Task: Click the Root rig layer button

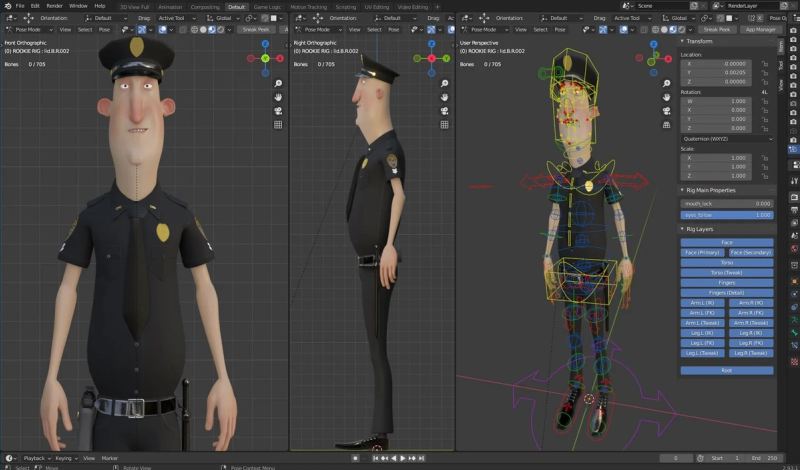Action: (x=727, y=370)
